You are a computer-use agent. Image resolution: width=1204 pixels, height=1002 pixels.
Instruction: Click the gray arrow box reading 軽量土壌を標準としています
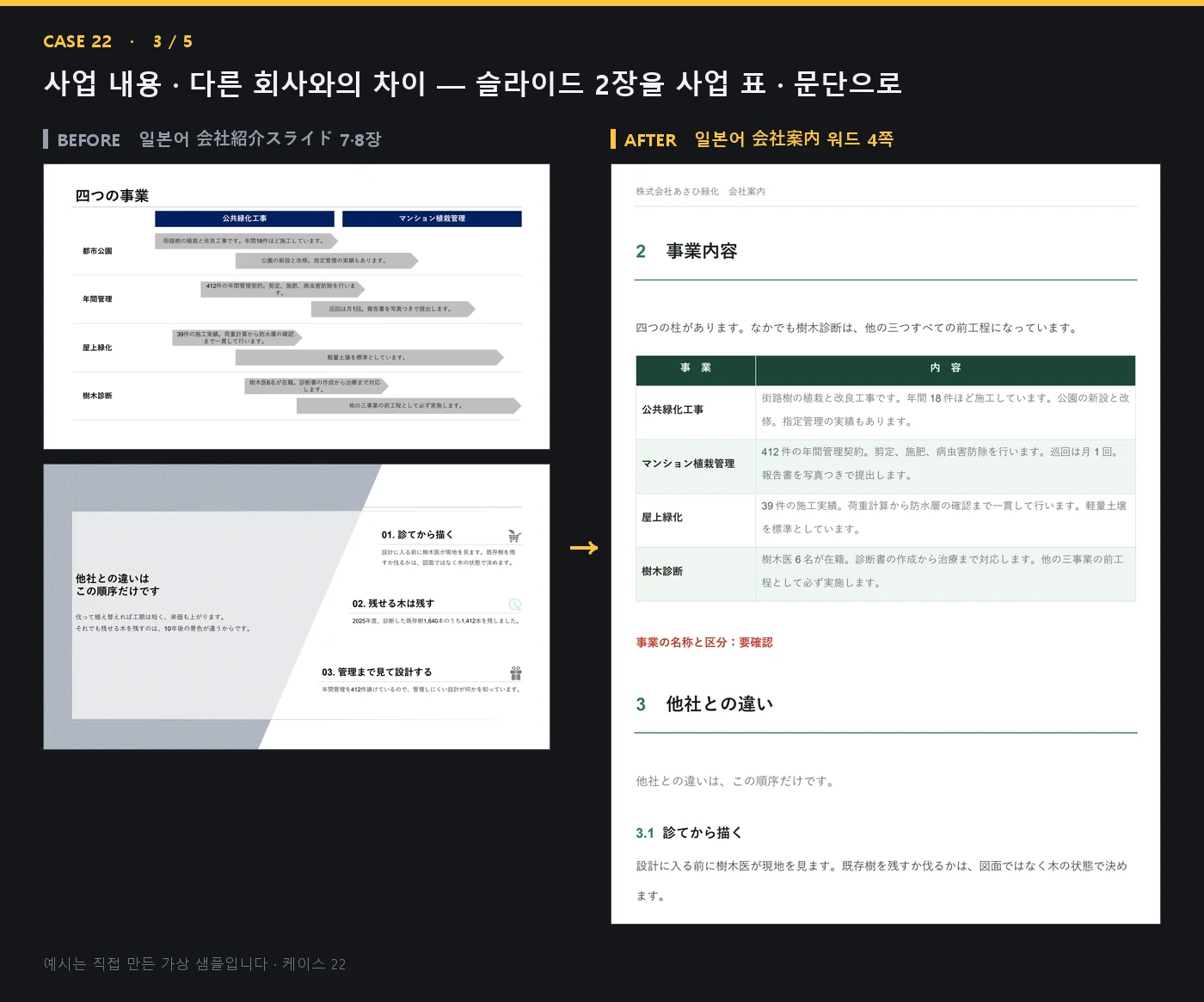(x=370, y=357)
